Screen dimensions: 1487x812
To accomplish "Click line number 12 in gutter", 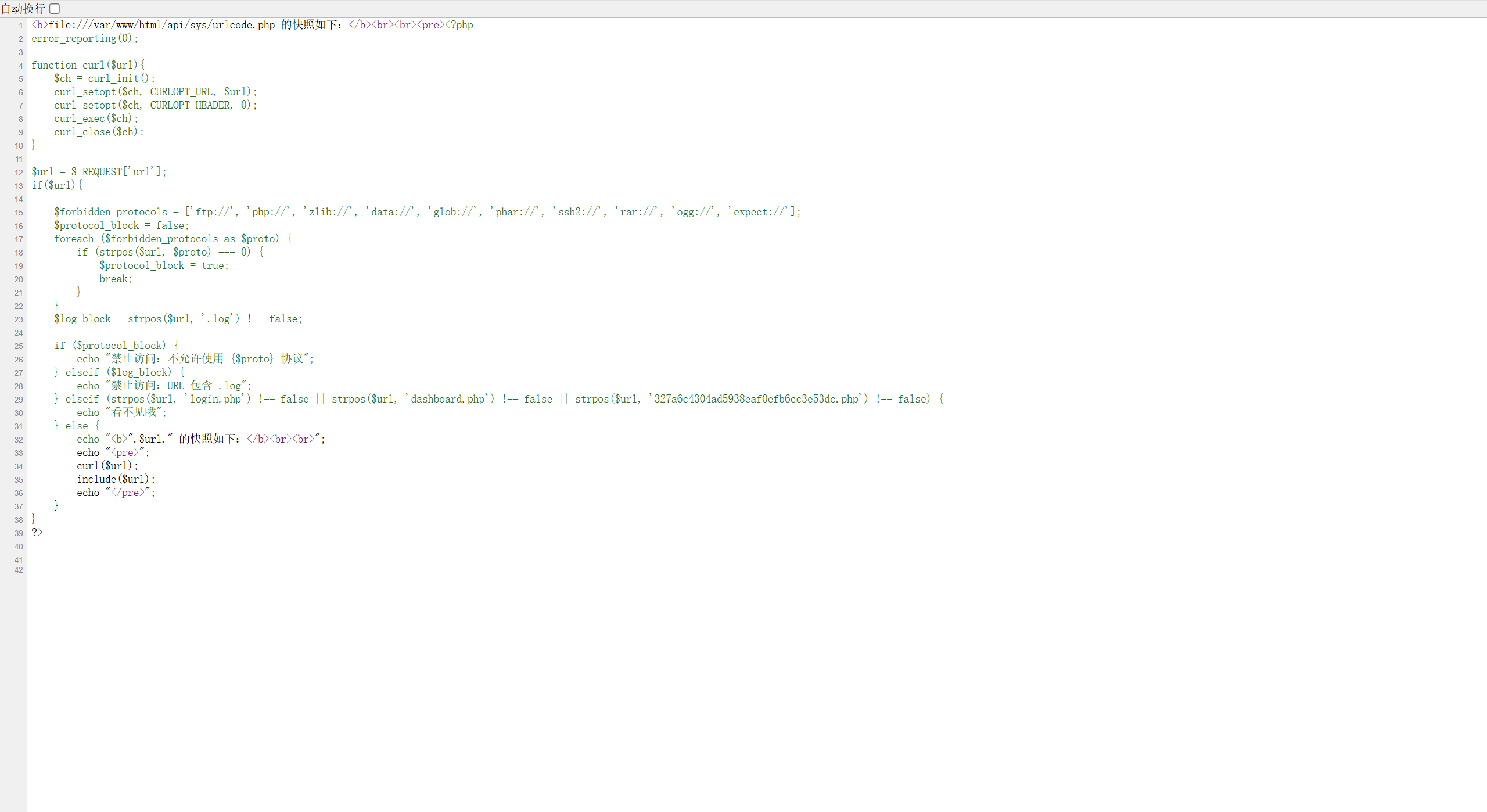I will (19, 173).
